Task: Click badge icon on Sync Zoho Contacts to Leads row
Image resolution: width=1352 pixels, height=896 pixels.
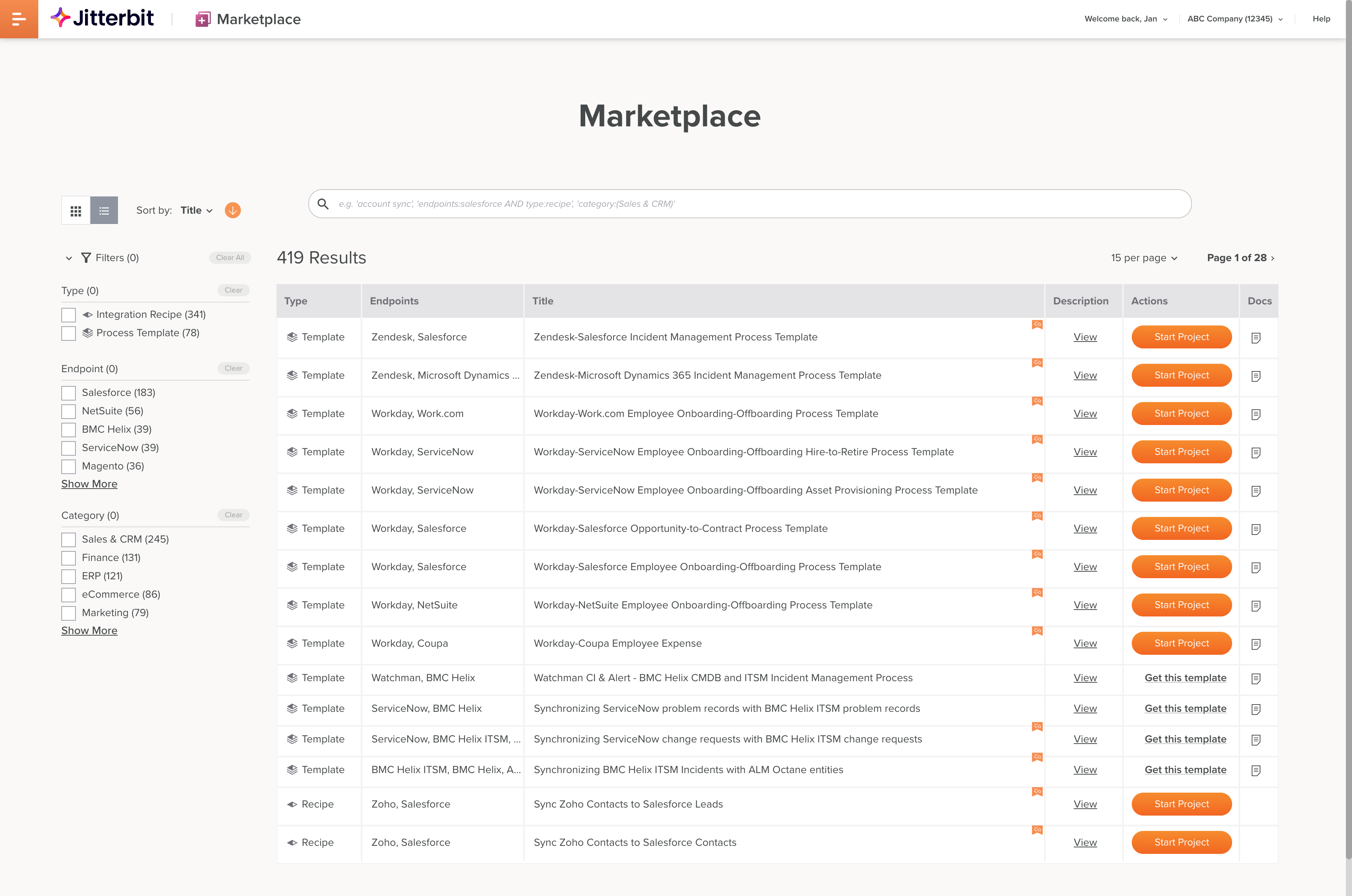Action: click(1037, 791)
